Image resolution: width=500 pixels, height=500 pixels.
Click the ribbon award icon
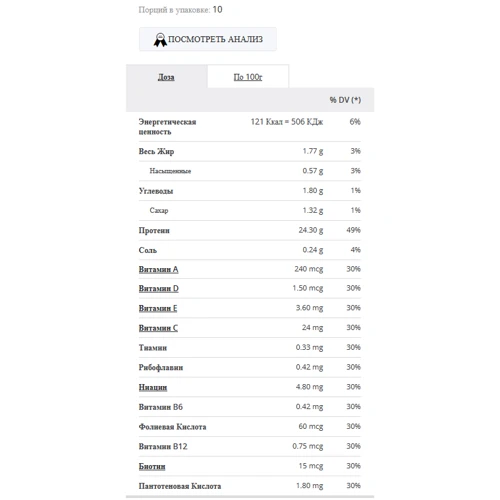point(160,40)
